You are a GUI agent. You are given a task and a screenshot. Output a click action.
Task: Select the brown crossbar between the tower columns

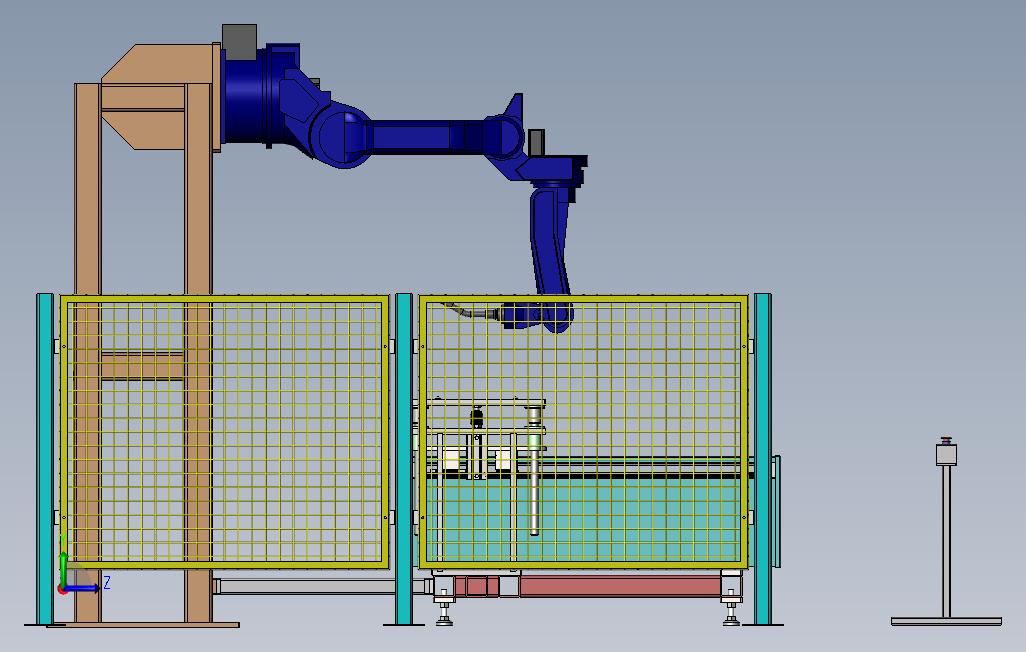(x=142, y=366)
